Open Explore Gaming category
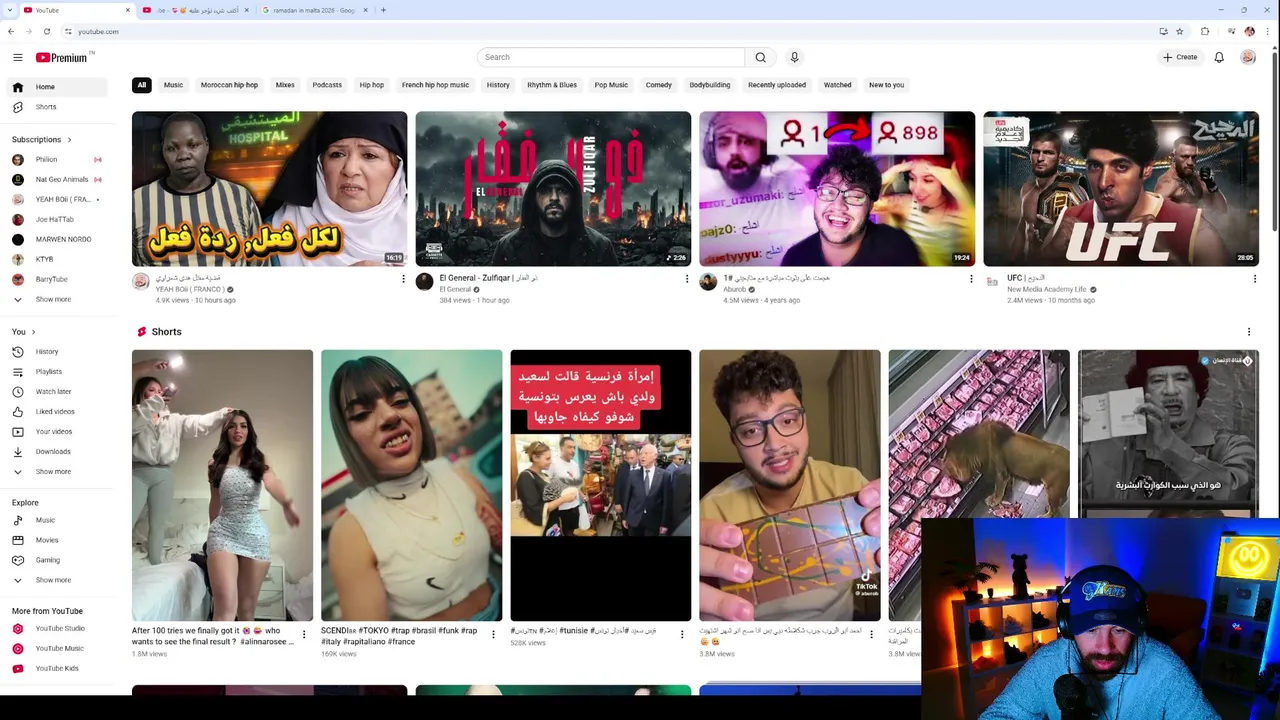 pyautogui.click(x=56, y=560)
